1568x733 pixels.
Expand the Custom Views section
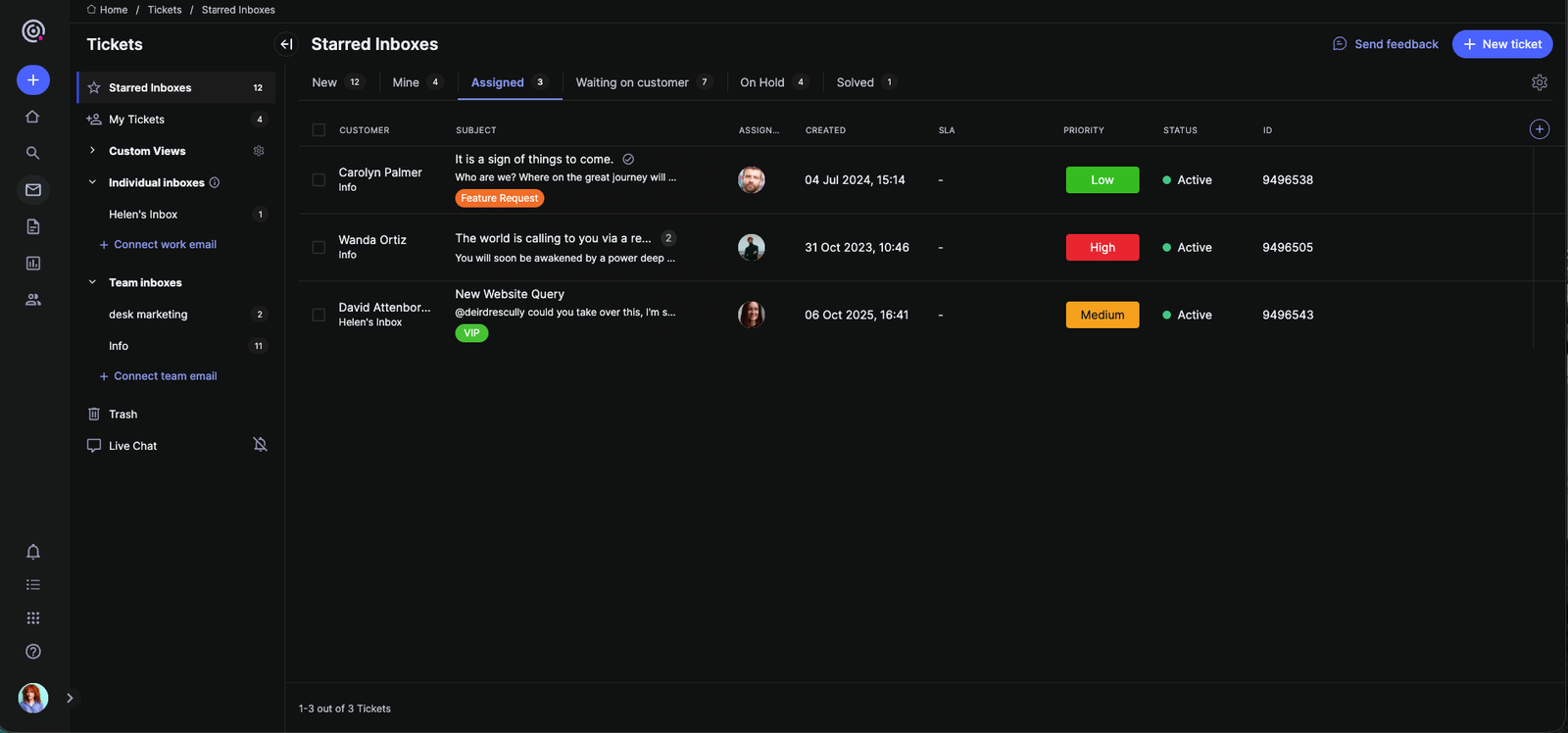point(93,151)
